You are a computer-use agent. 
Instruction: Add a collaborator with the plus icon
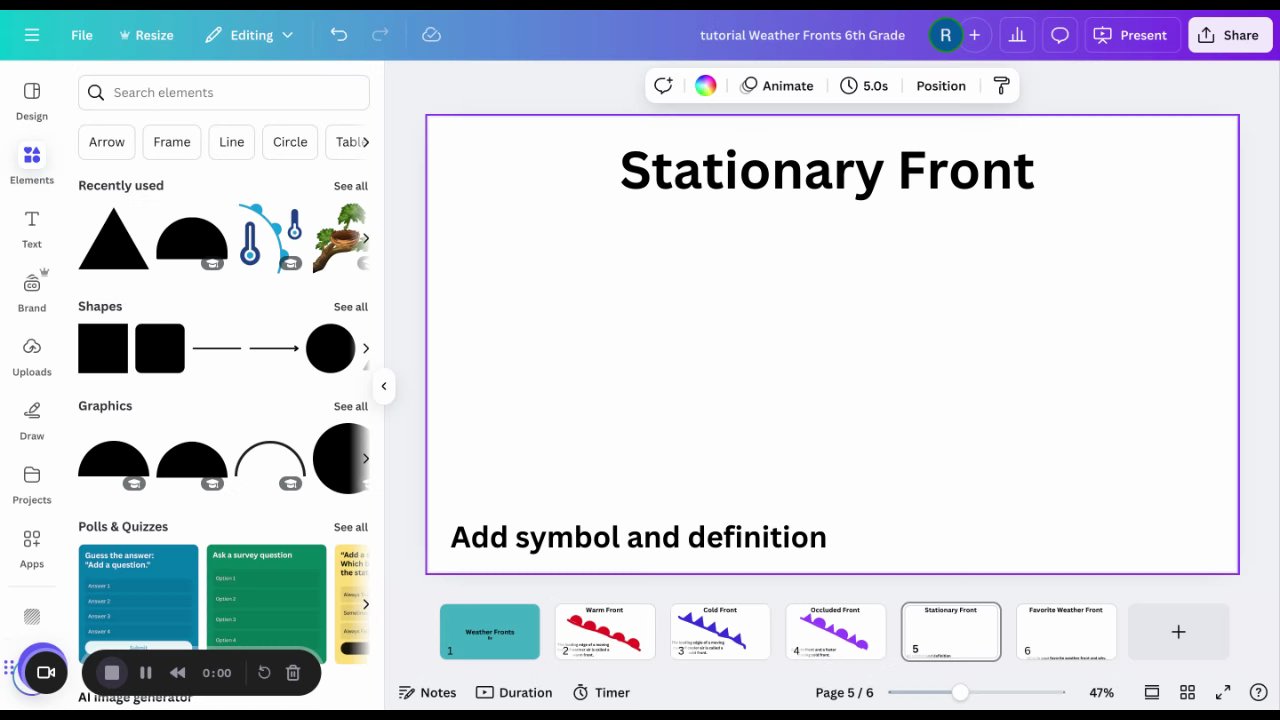pos(974,35)
